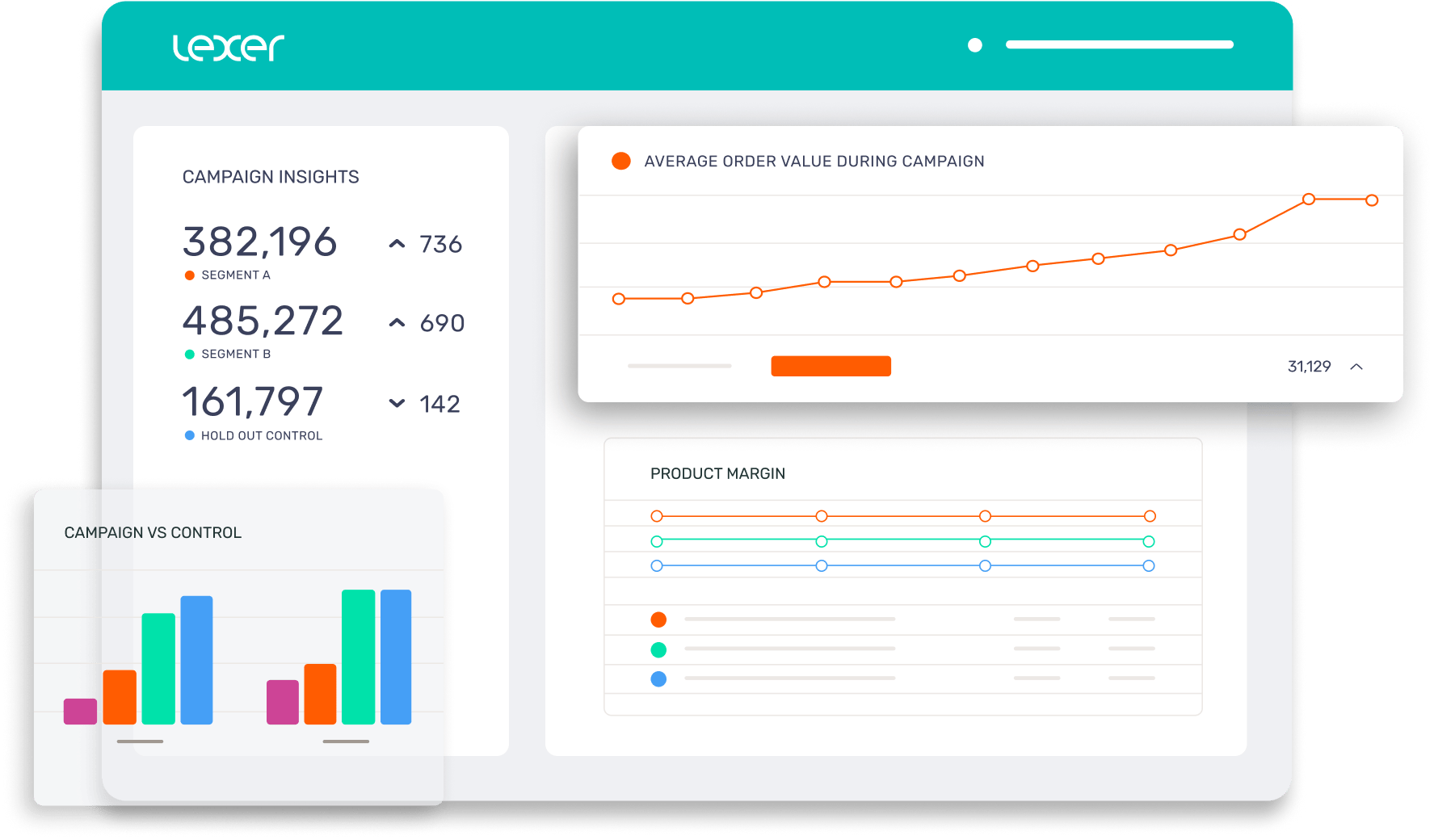
Task: Click the white dot in the teal header bar
Action: coord(974,45)
